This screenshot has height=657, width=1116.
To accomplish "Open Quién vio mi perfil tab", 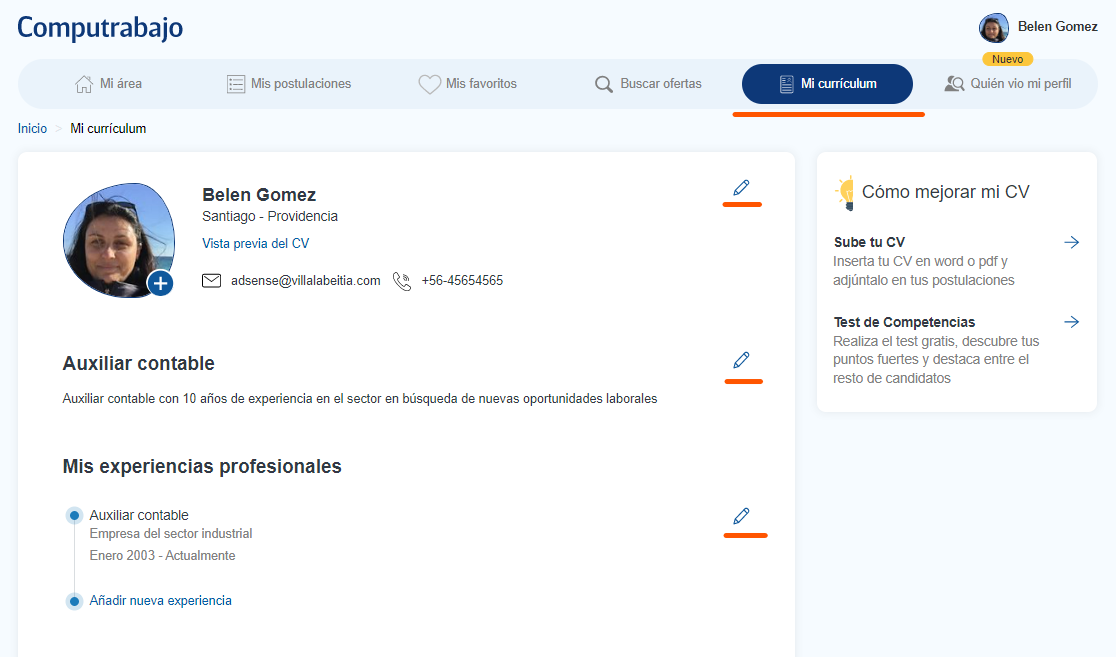I will click(1008, 84).
